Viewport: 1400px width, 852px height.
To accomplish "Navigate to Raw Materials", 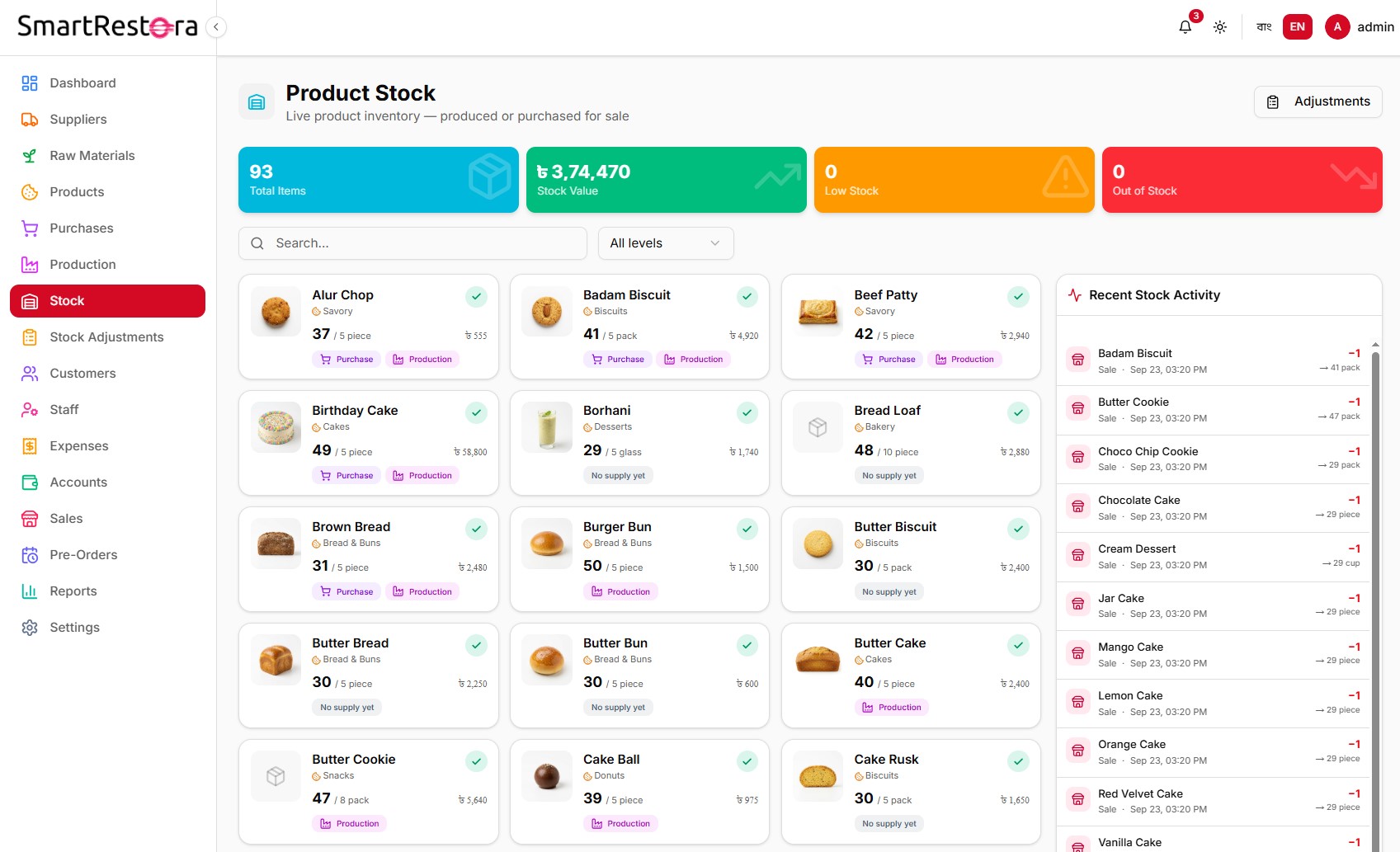I will 107,156.
